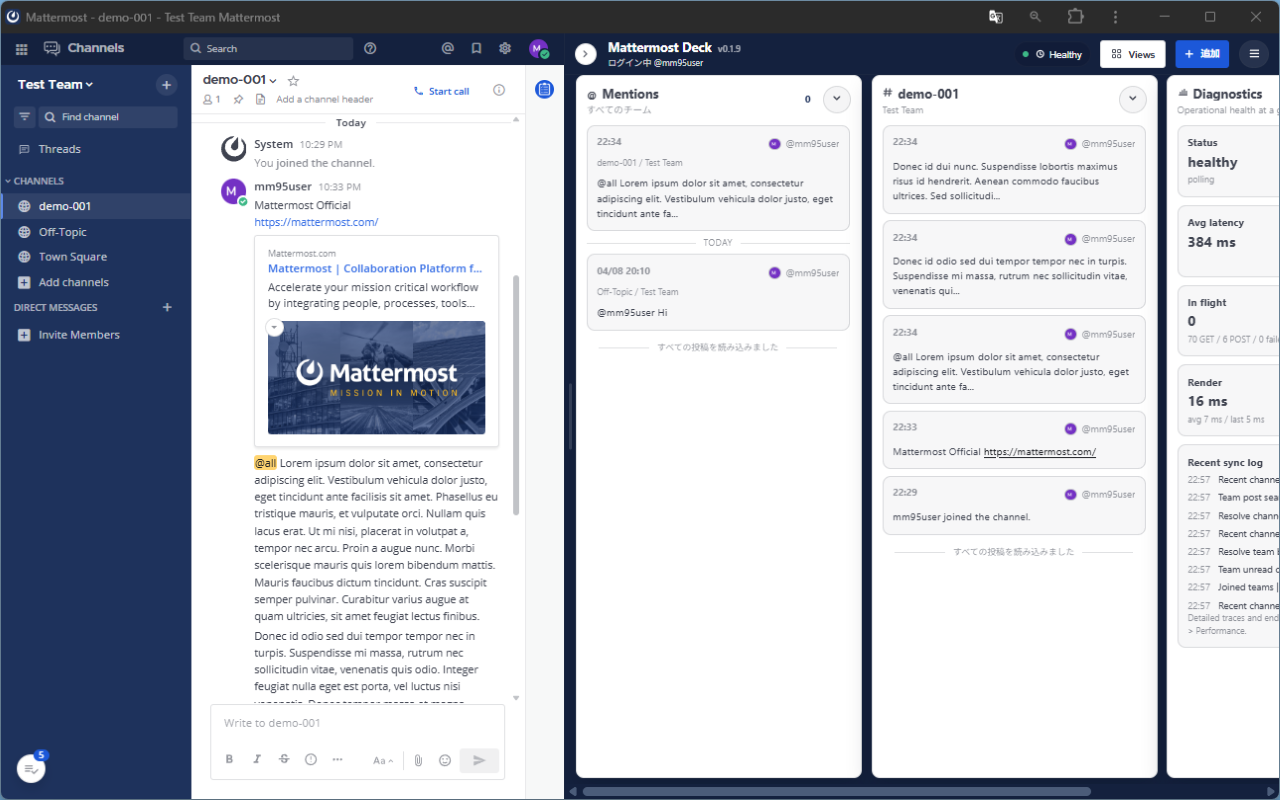
Task: Open the checklist button with badge 5
Action: pyautogui.click(x=31, y=768)
